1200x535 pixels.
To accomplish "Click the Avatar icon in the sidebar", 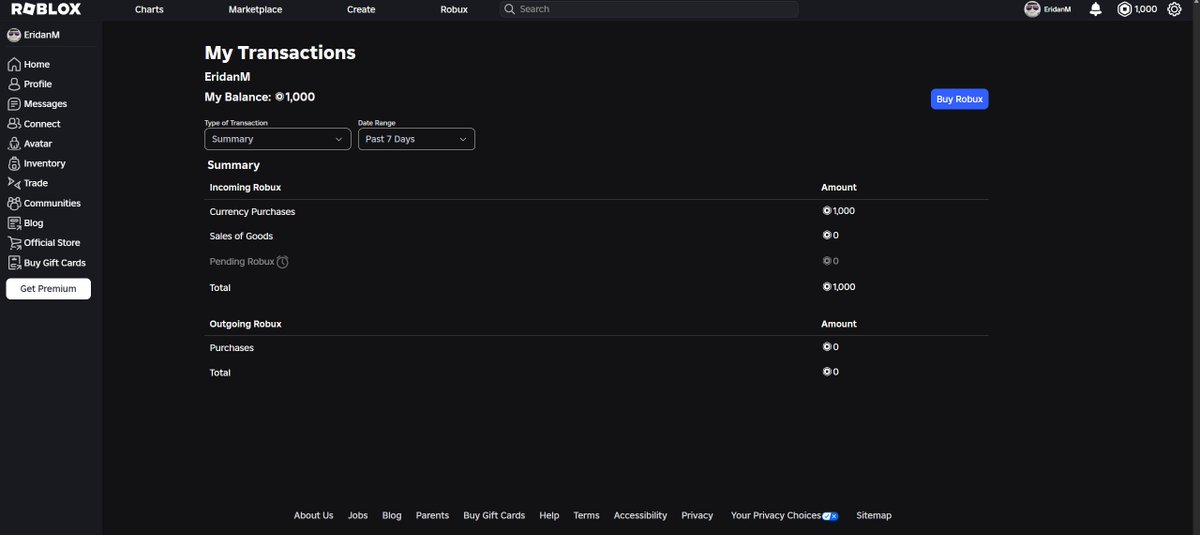I will pos(14,143).
